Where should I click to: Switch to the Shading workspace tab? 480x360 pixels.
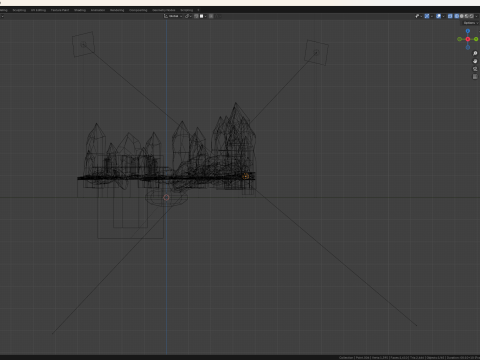pyautogui.click(x=80, y=10)
